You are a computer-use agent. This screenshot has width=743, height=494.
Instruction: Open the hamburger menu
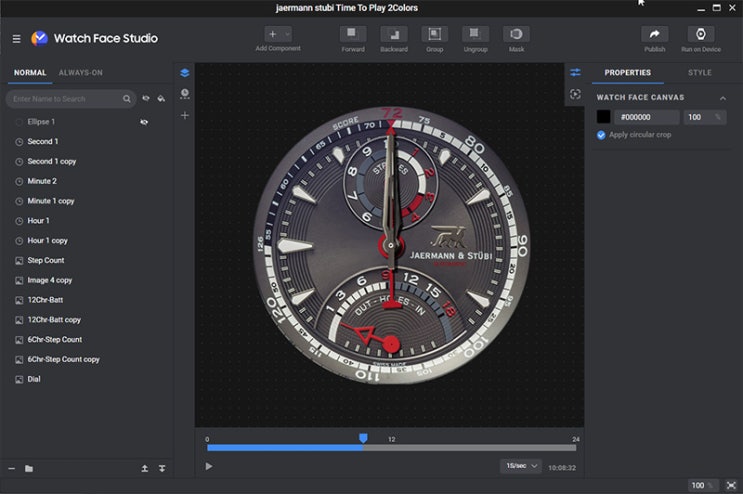tap(17, 38)
